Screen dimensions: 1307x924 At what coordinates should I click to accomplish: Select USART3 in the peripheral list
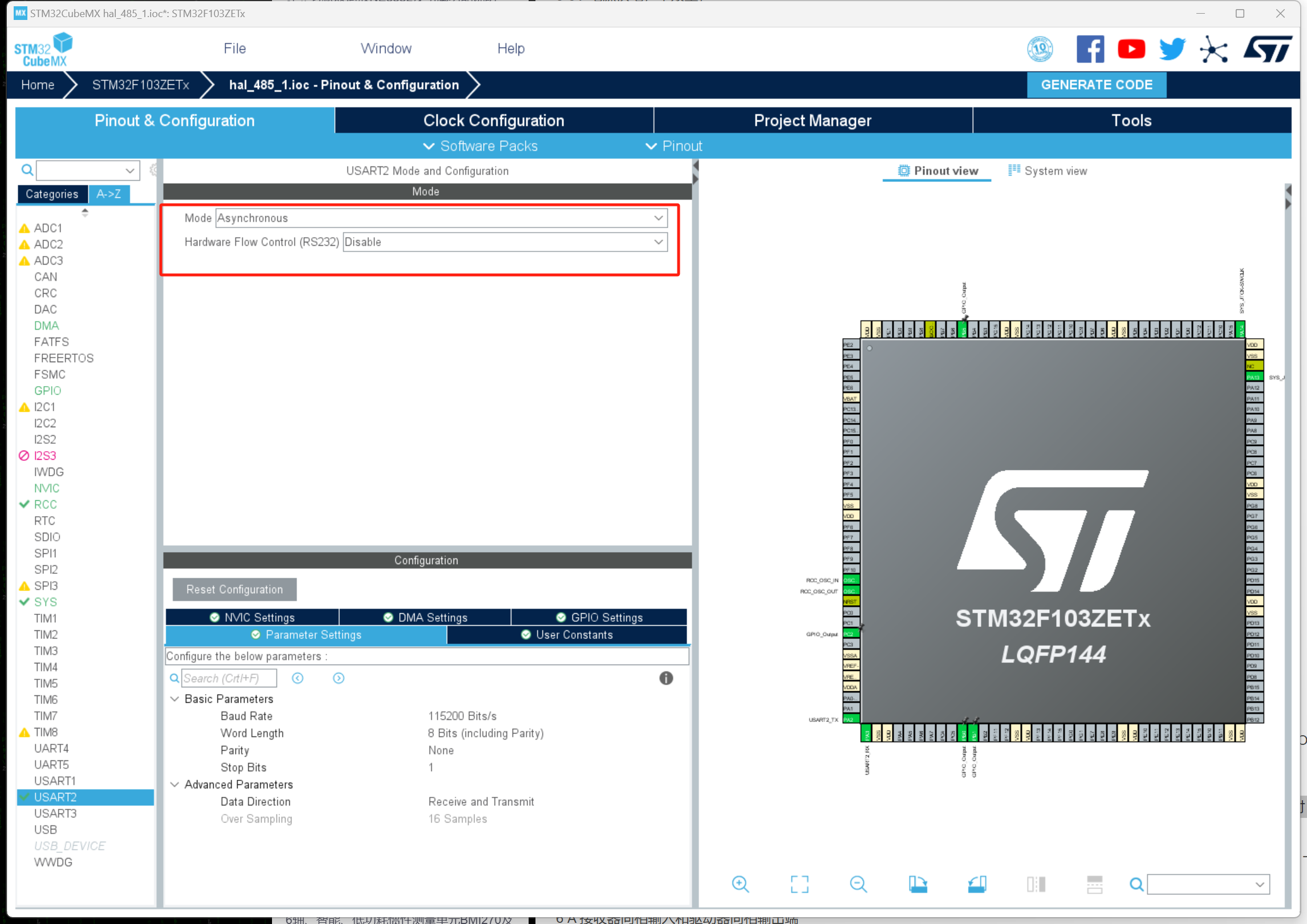(55, 813)
